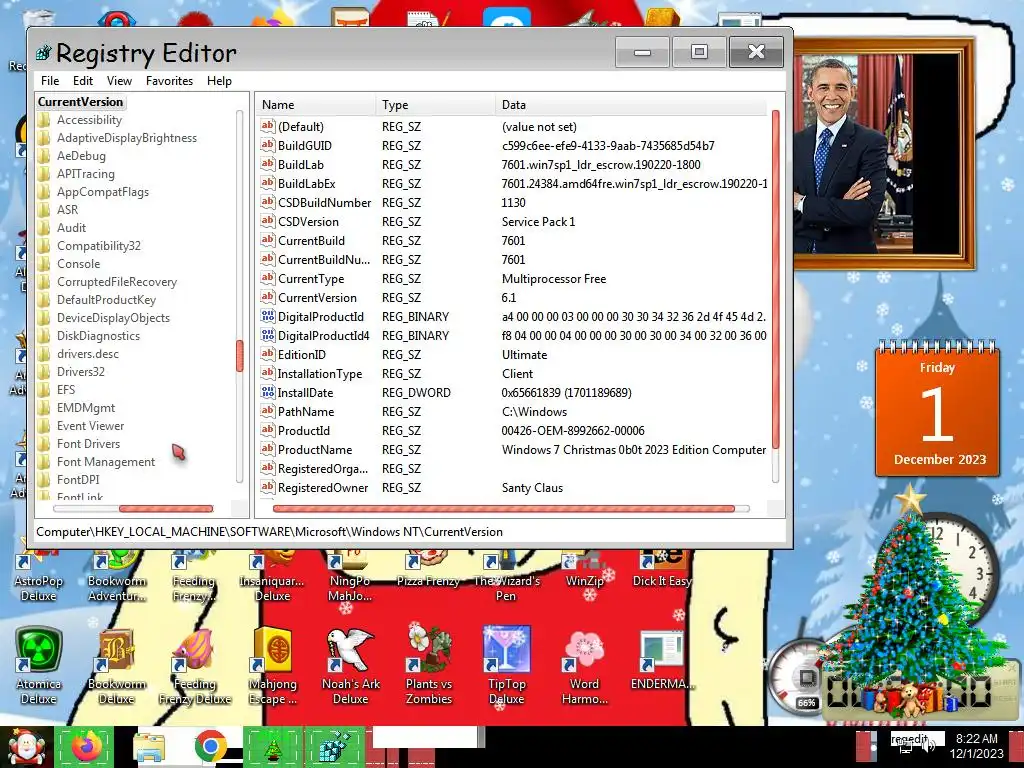Click the Mahjong Escape desktop shortcut
1024x768 pixels.
pyautogui.click(x=272, y=666)
